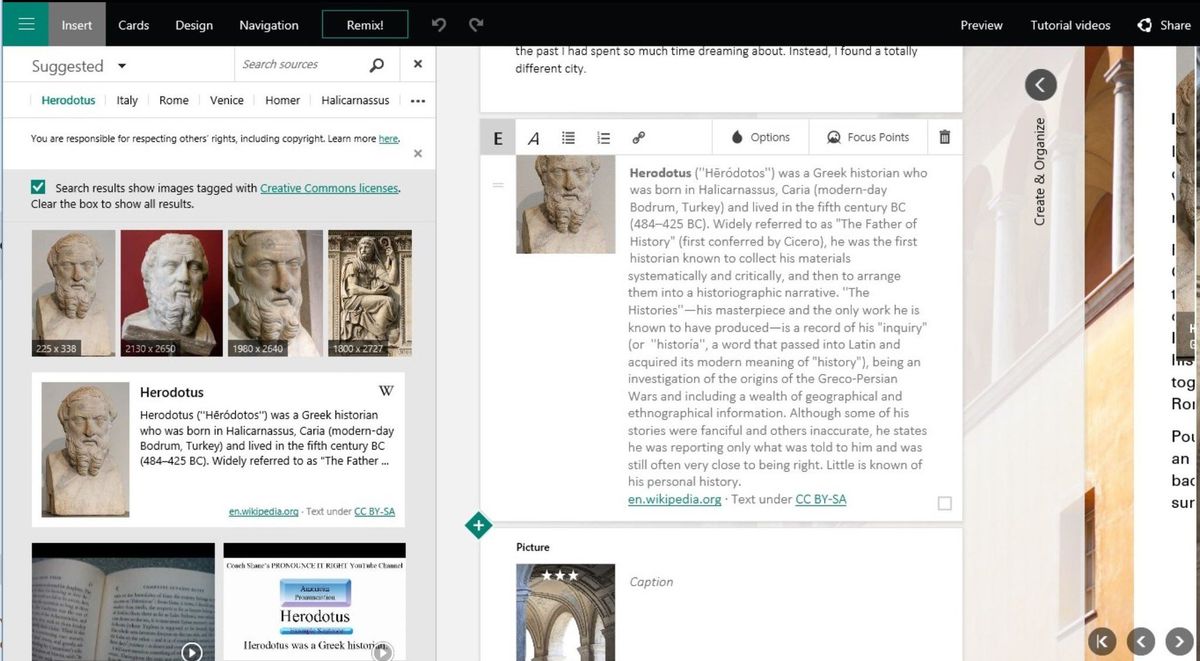Collapse the Create & Organize panel

tap(1040, 85)
